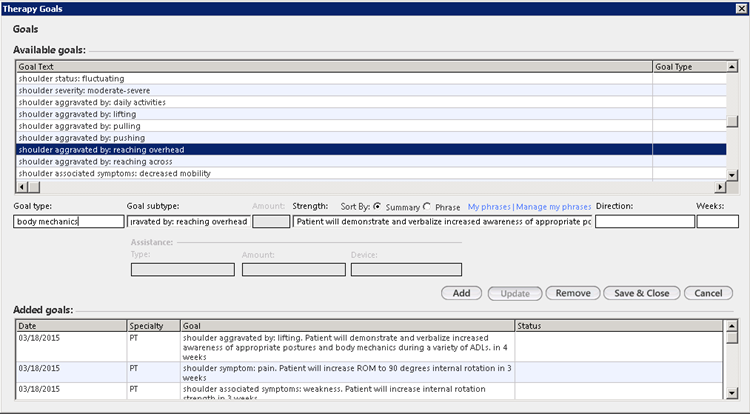
Task: Click the disabled Amount field beside Goal subtype
Action: [x=271, y=221]
